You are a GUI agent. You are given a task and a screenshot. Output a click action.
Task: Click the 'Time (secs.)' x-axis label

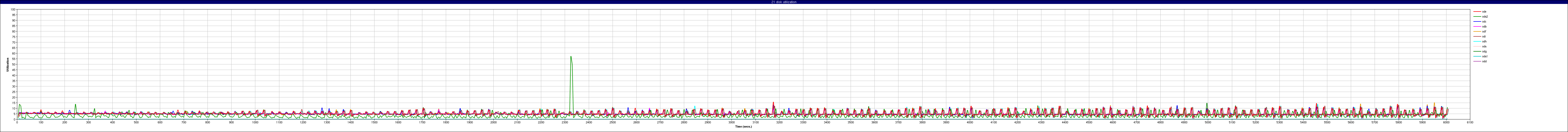(x=743, y=126)
